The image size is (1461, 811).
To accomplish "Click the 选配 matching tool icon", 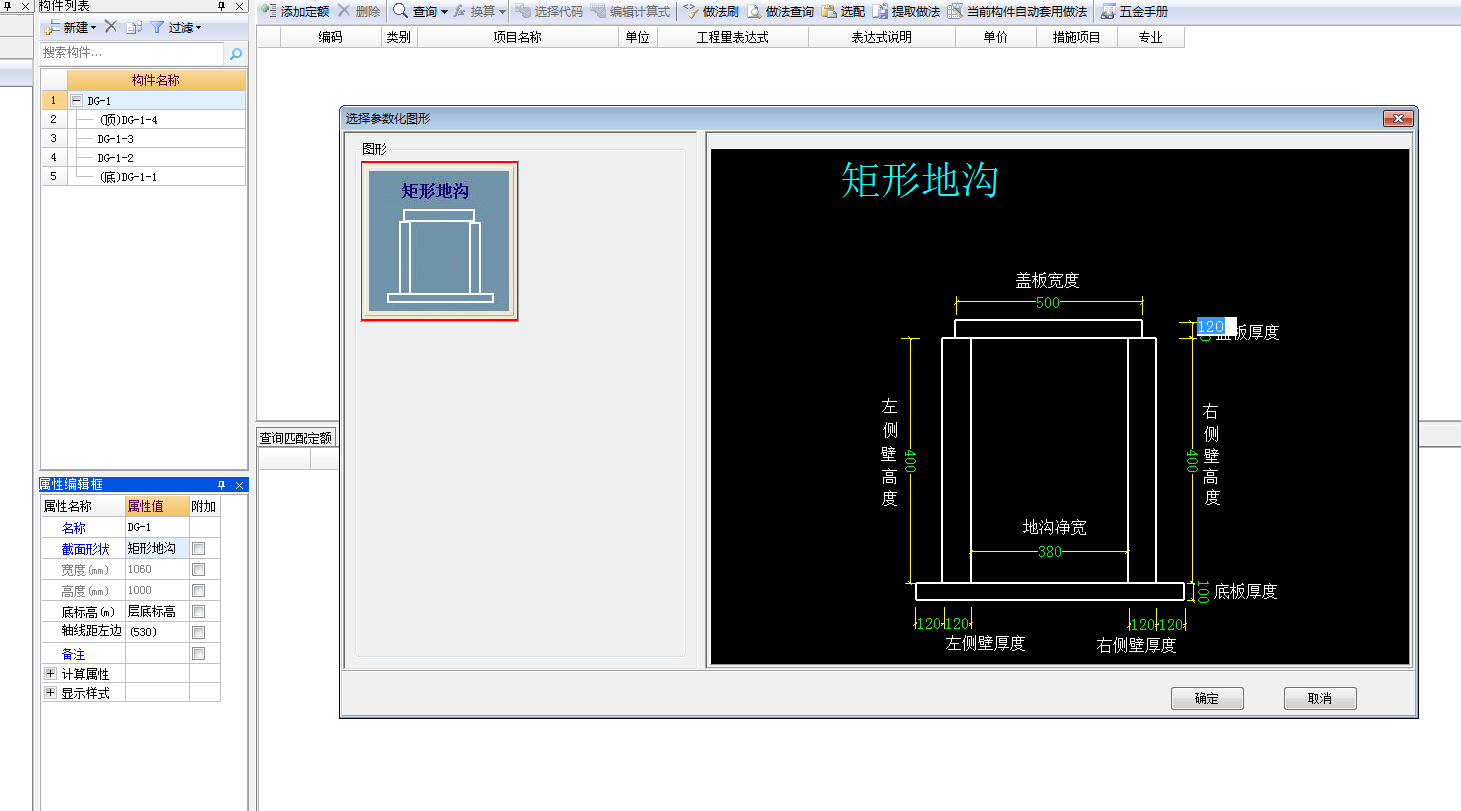I will [829, 12].
